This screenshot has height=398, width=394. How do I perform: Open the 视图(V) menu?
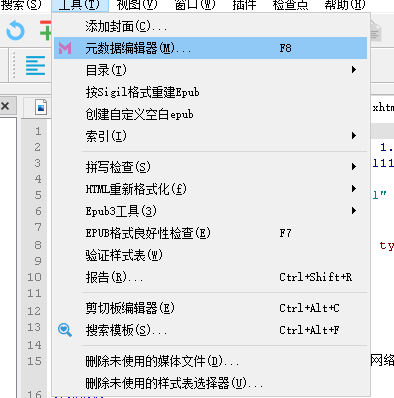[x=137, y=5]
